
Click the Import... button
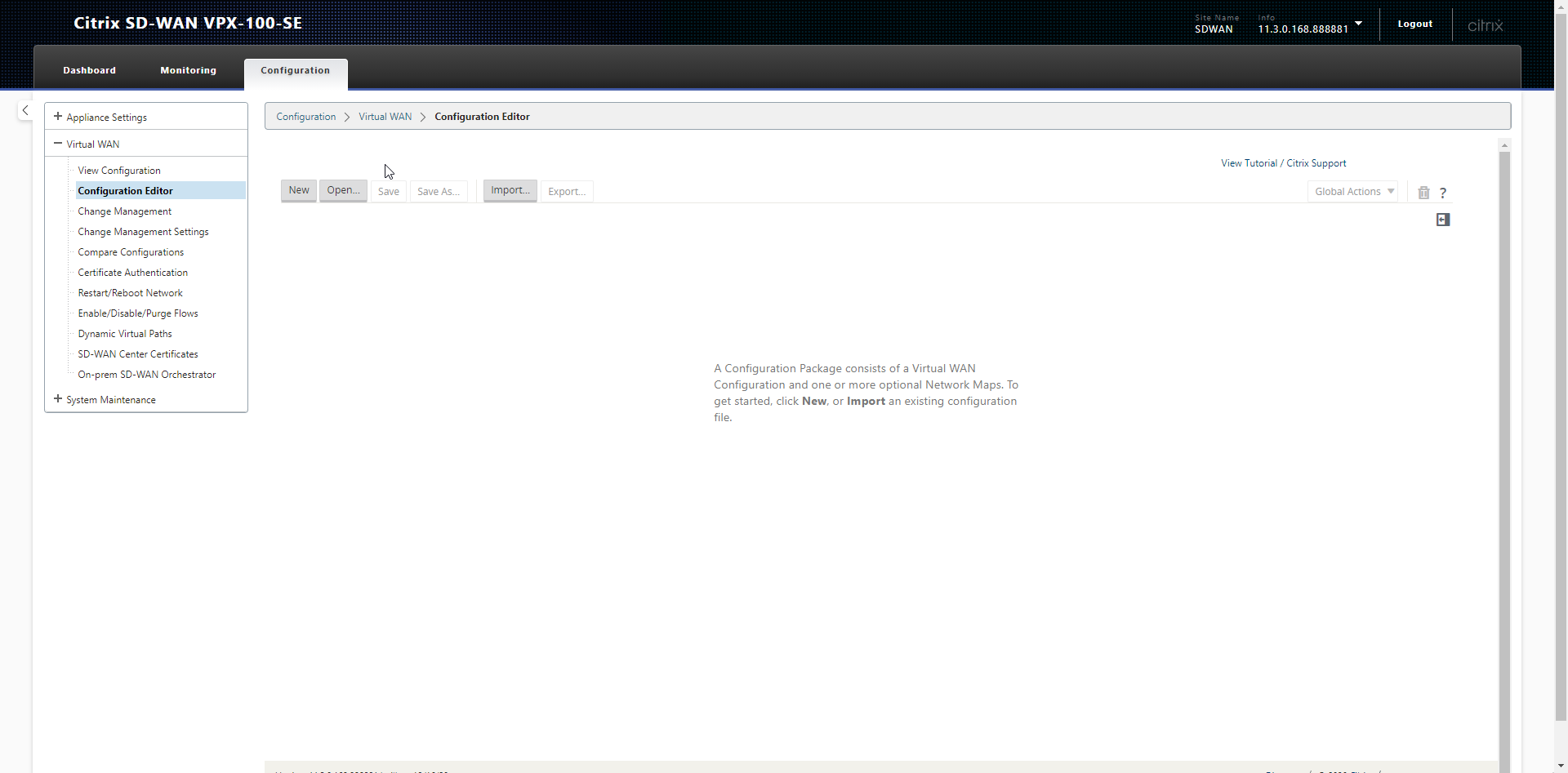click(510, 190)
